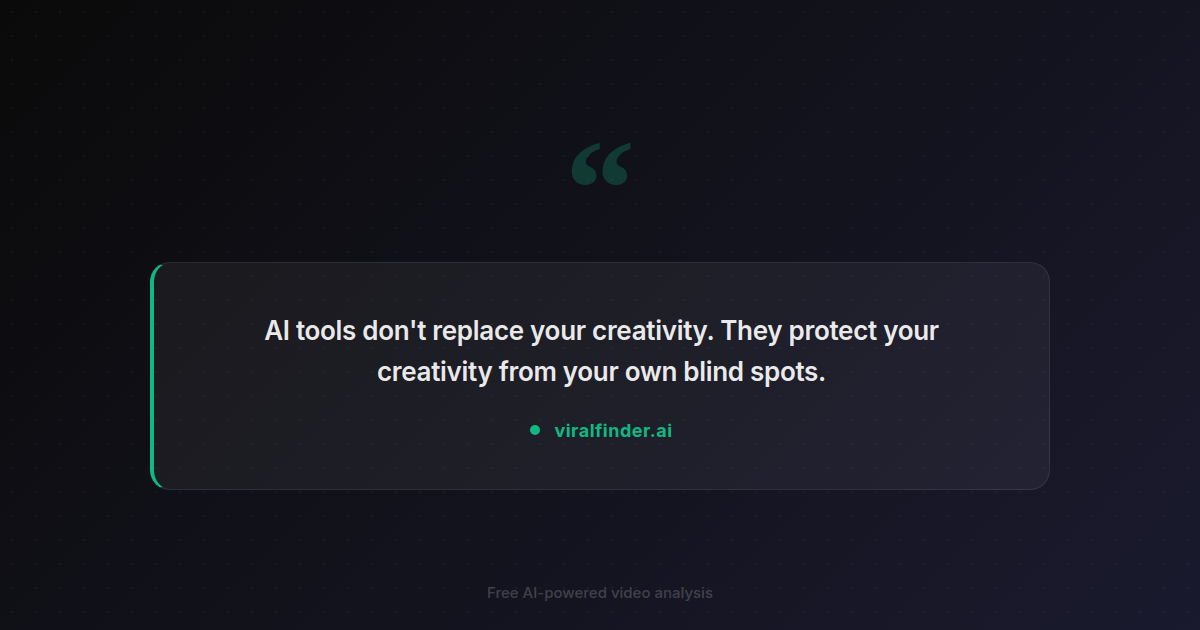
Task: Click the green accent bar on the card's left edge
Action: pyautogui.click(x=153, y=376)
